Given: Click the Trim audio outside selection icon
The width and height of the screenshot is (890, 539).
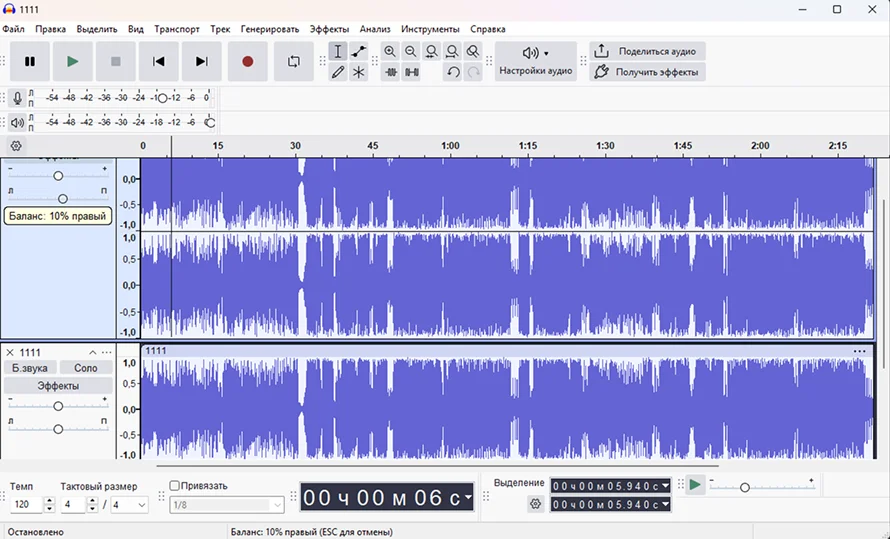Looking at the screenshot, I should tap(390, 72).
